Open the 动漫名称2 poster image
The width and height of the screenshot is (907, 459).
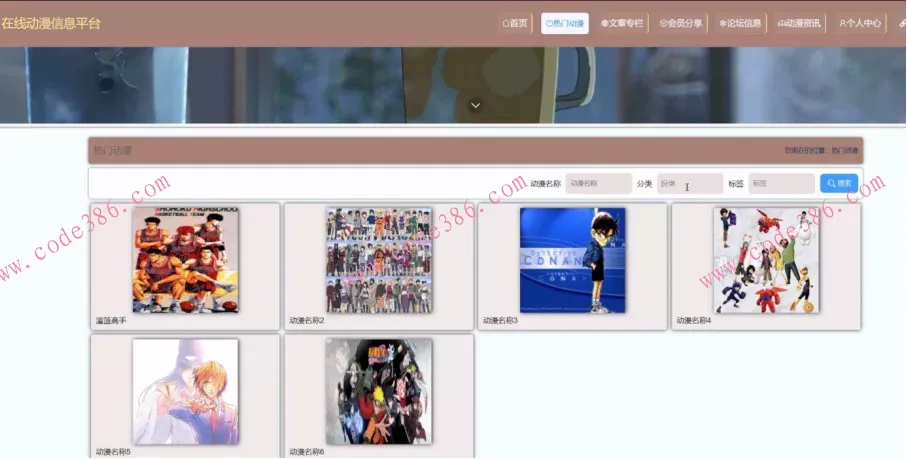click(379, 260)
